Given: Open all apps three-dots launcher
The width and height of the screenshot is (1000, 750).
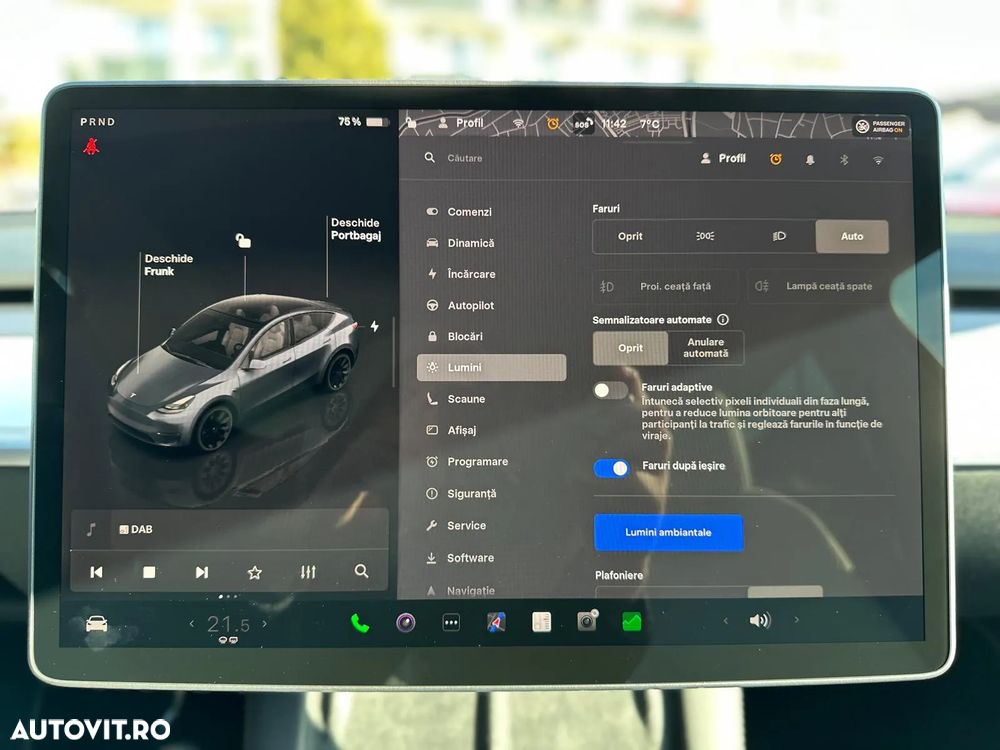Looking at the screenshot, I should pyautogui.click(x=451, y=622).
